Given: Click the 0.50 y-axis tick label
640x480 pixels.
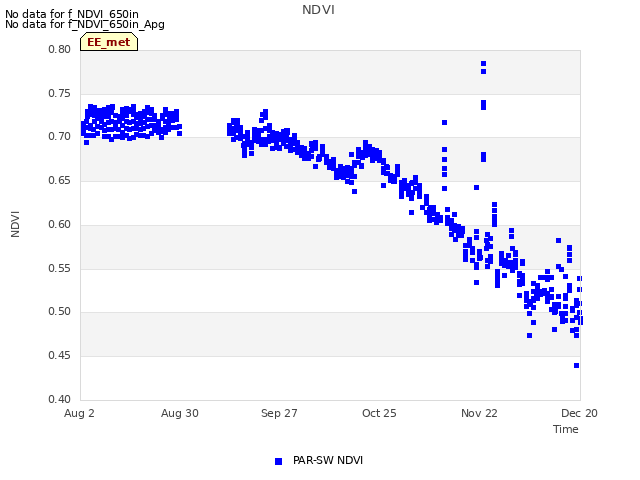Looking at the screenshot, I should tap(60, 311).
